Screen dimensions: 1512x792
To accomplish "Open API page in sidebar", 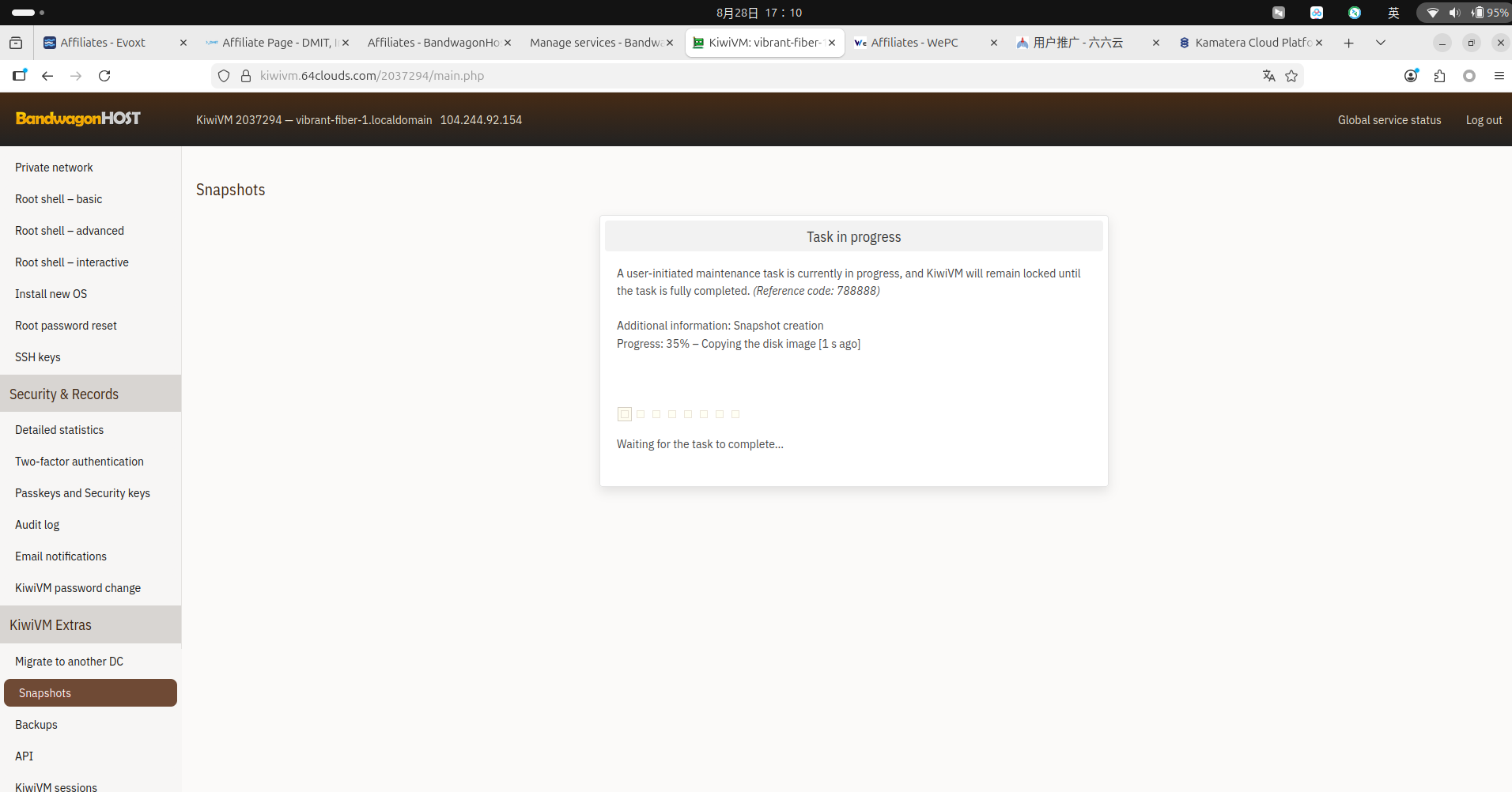I will click(25, 756).
